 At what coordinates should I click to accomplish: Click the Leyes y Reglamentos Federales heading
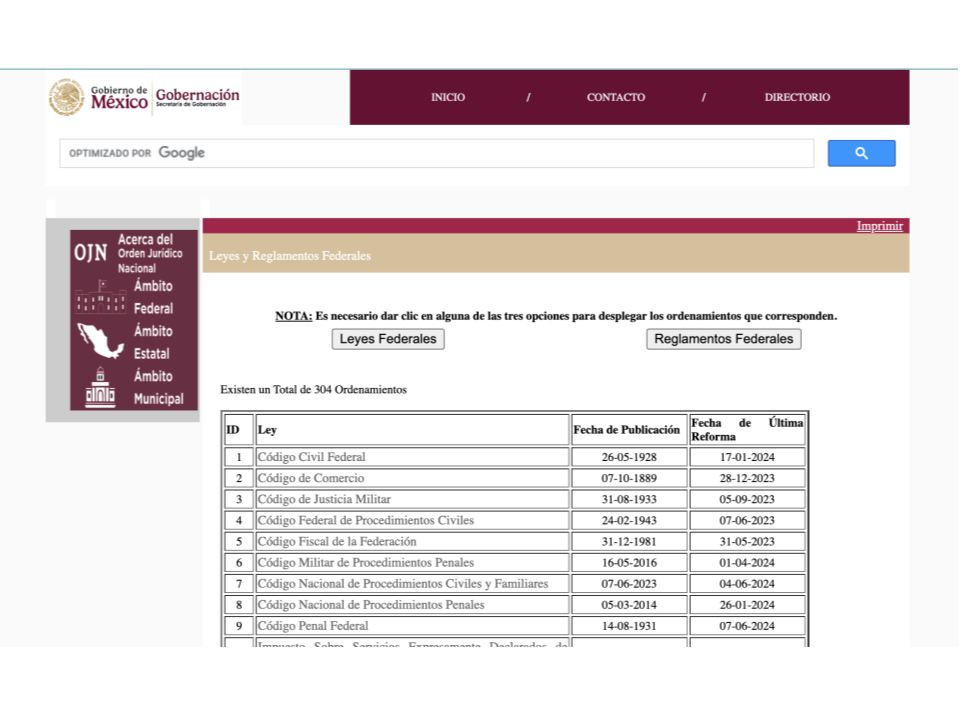point(290,256)
